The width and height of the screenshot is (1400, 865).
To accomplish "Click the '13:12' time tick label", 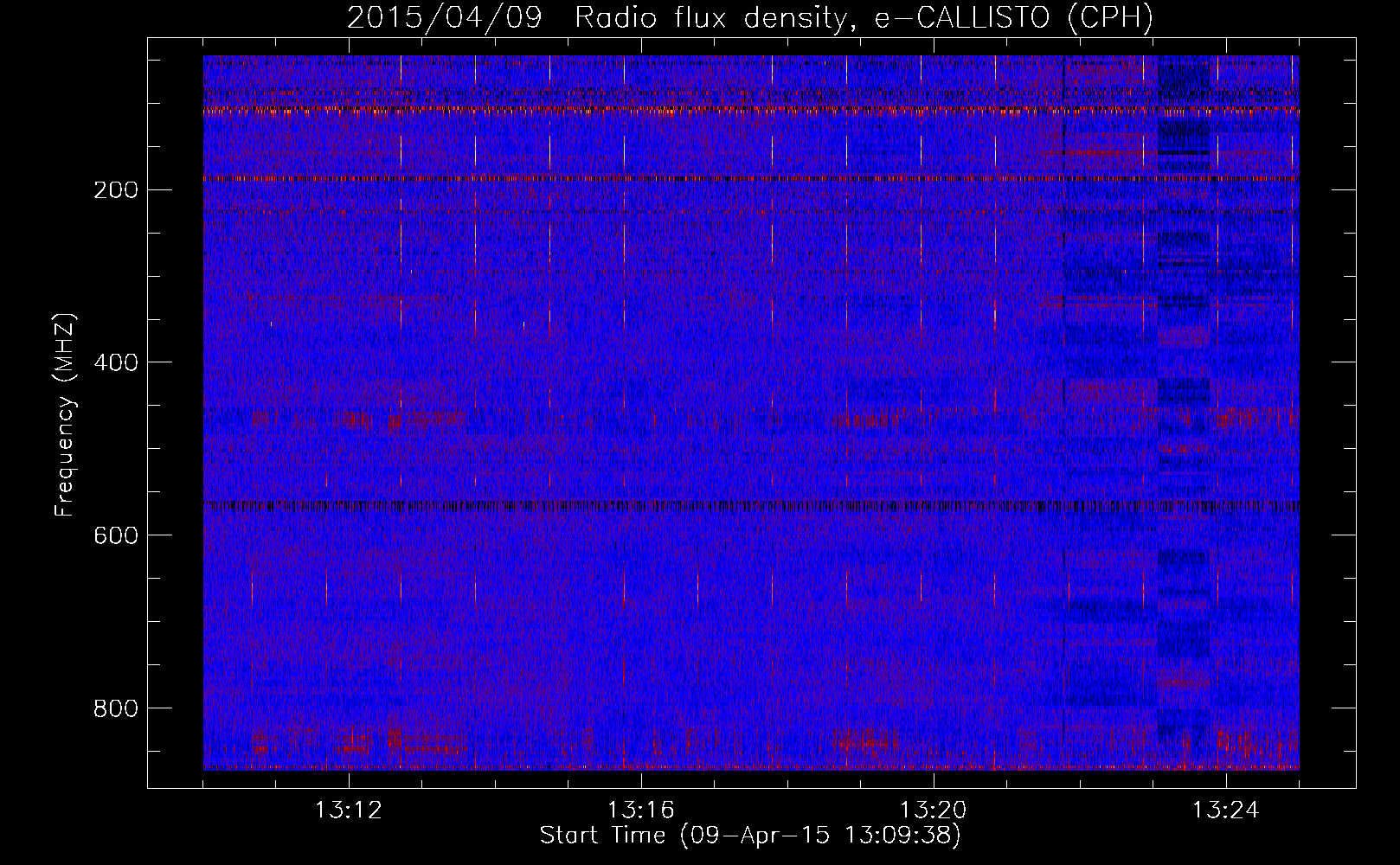I will point(349,811).
